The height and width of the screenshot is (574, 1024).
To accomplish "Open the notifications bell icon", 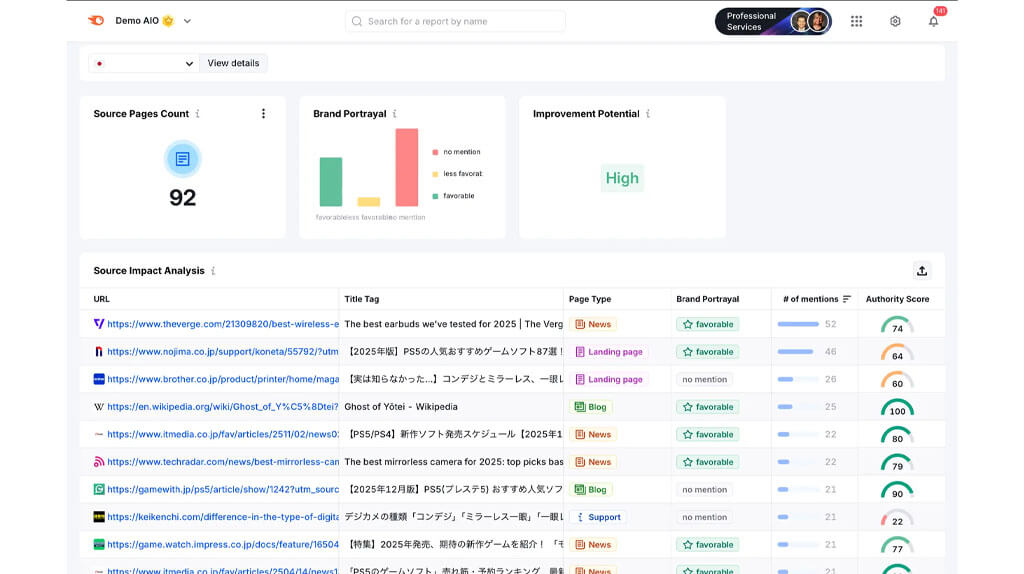I will click(933, 21).
